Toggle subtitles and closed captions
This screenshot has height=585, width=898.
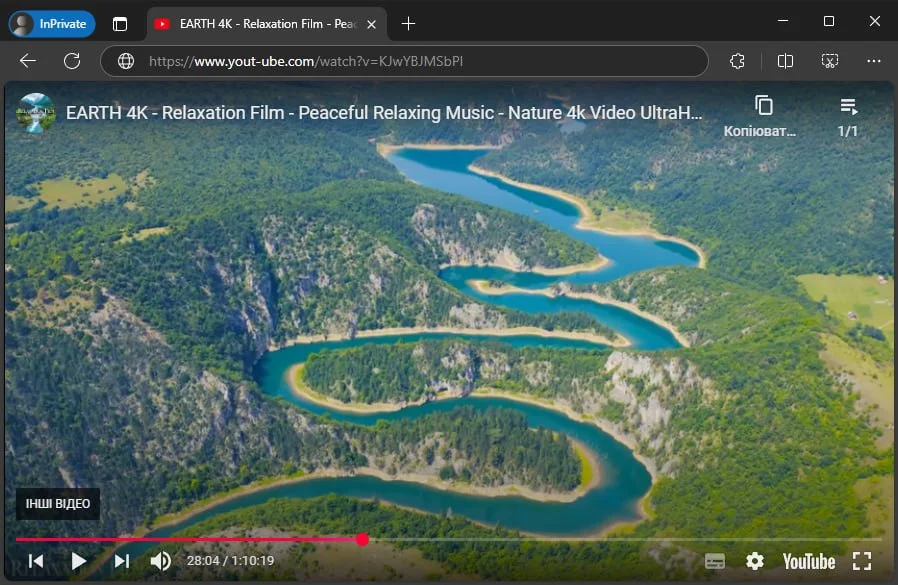pos(715,562)
